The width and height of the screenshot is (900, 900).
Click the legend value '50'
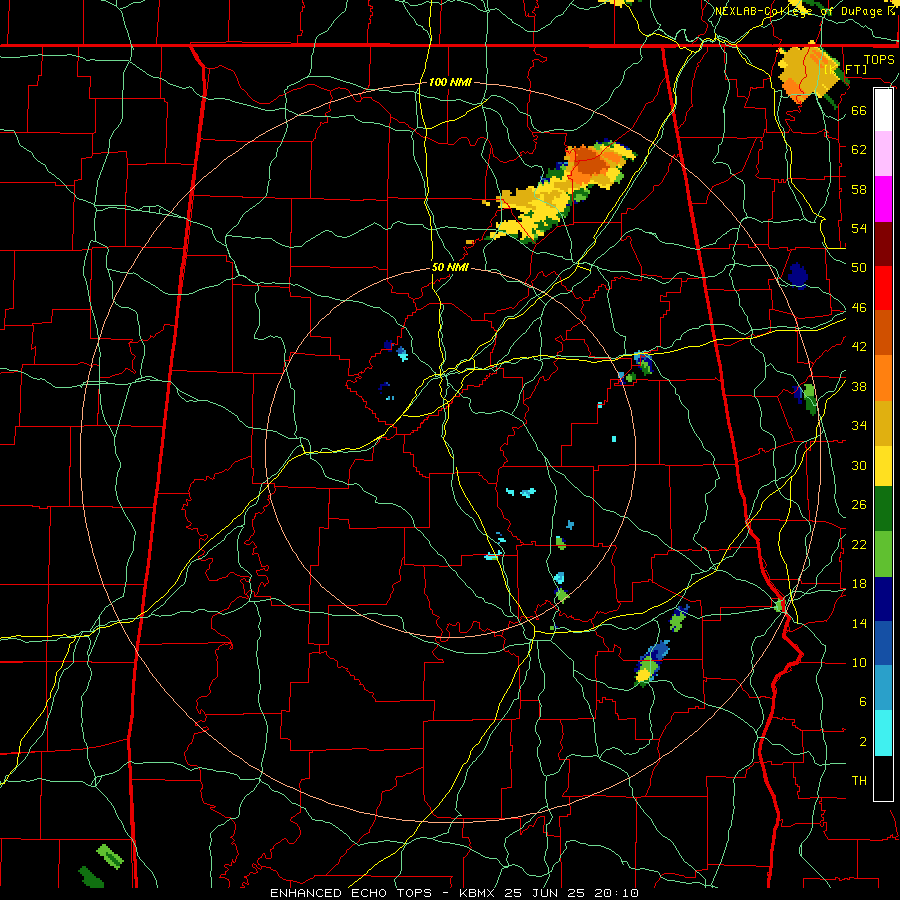point(859,267)
